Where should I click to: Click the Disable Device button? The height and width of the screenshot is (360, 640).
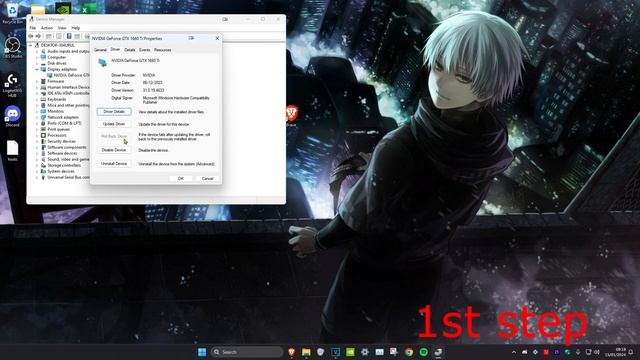tap(114, 150)
